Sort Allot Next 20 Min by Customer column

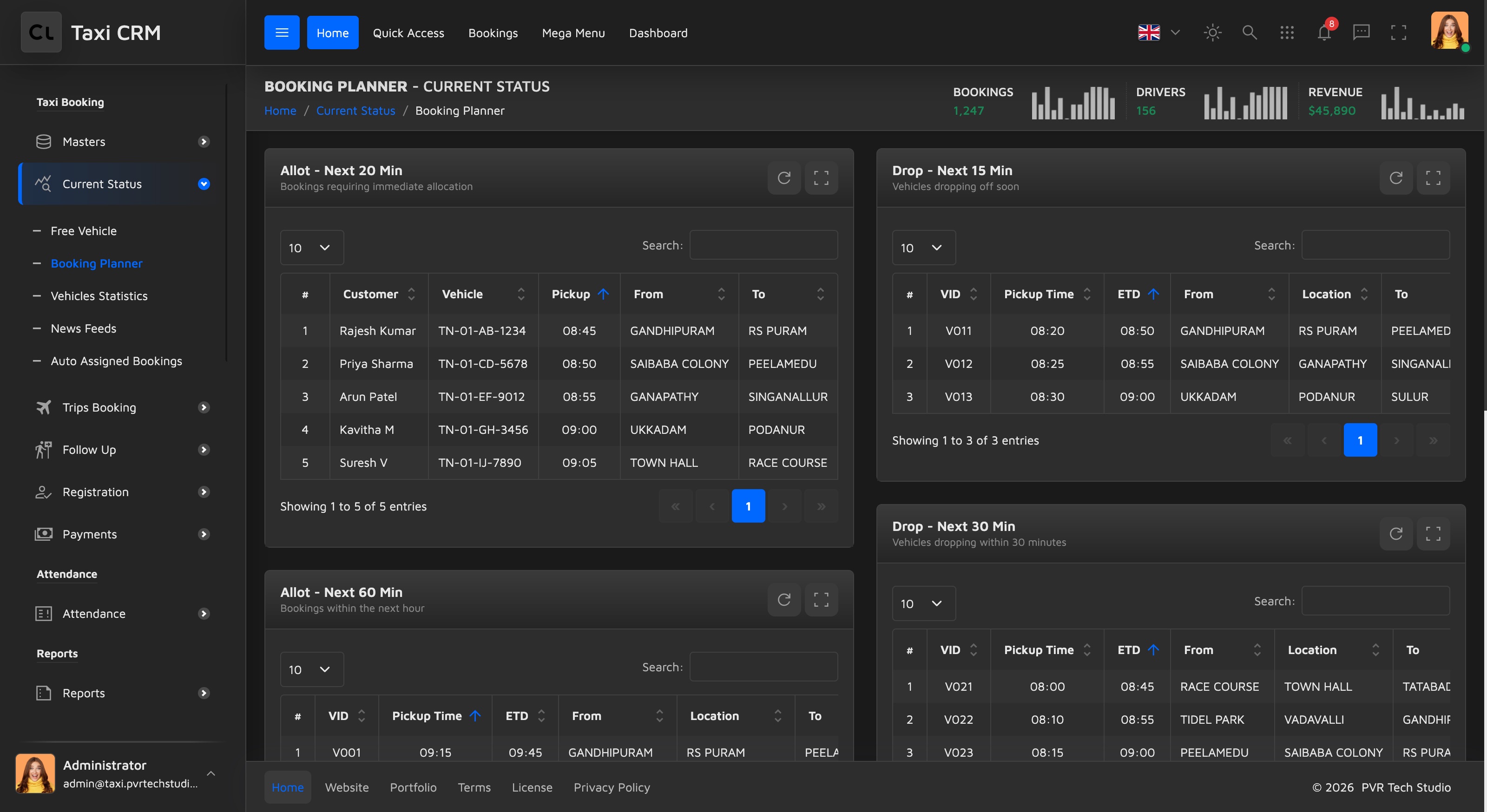[379, 295]
